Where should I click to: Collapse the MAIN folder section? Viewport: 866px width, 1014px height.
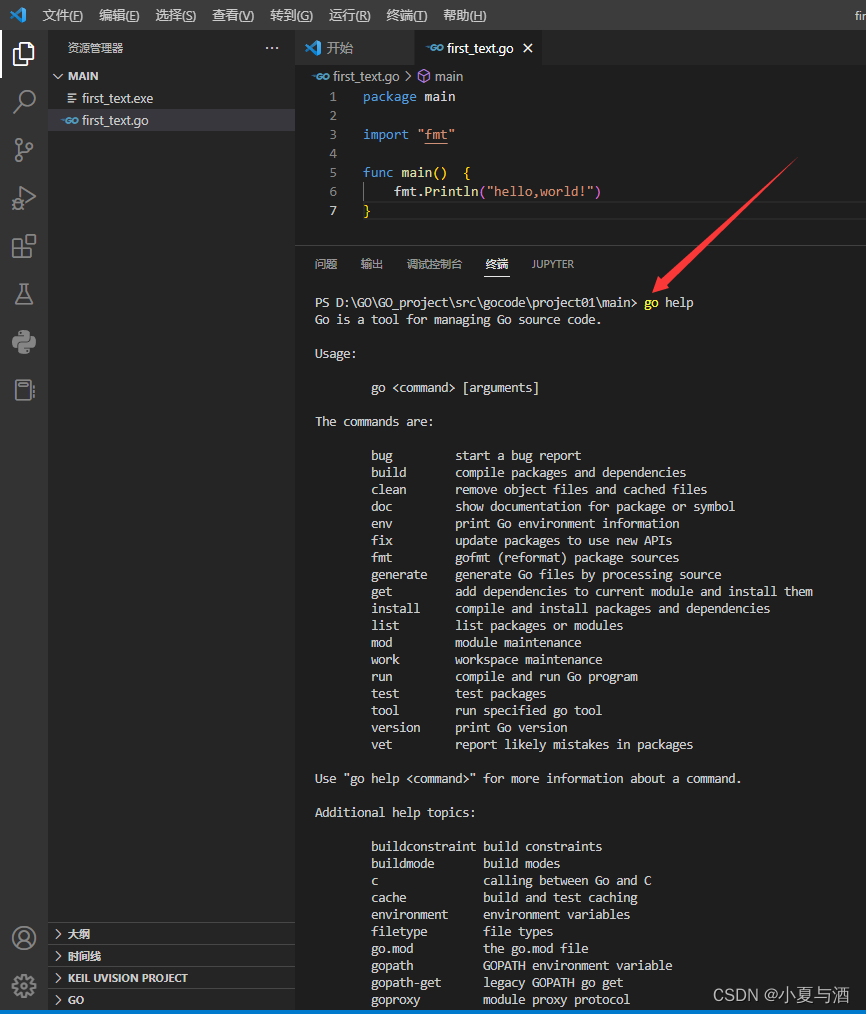(171, 76)
